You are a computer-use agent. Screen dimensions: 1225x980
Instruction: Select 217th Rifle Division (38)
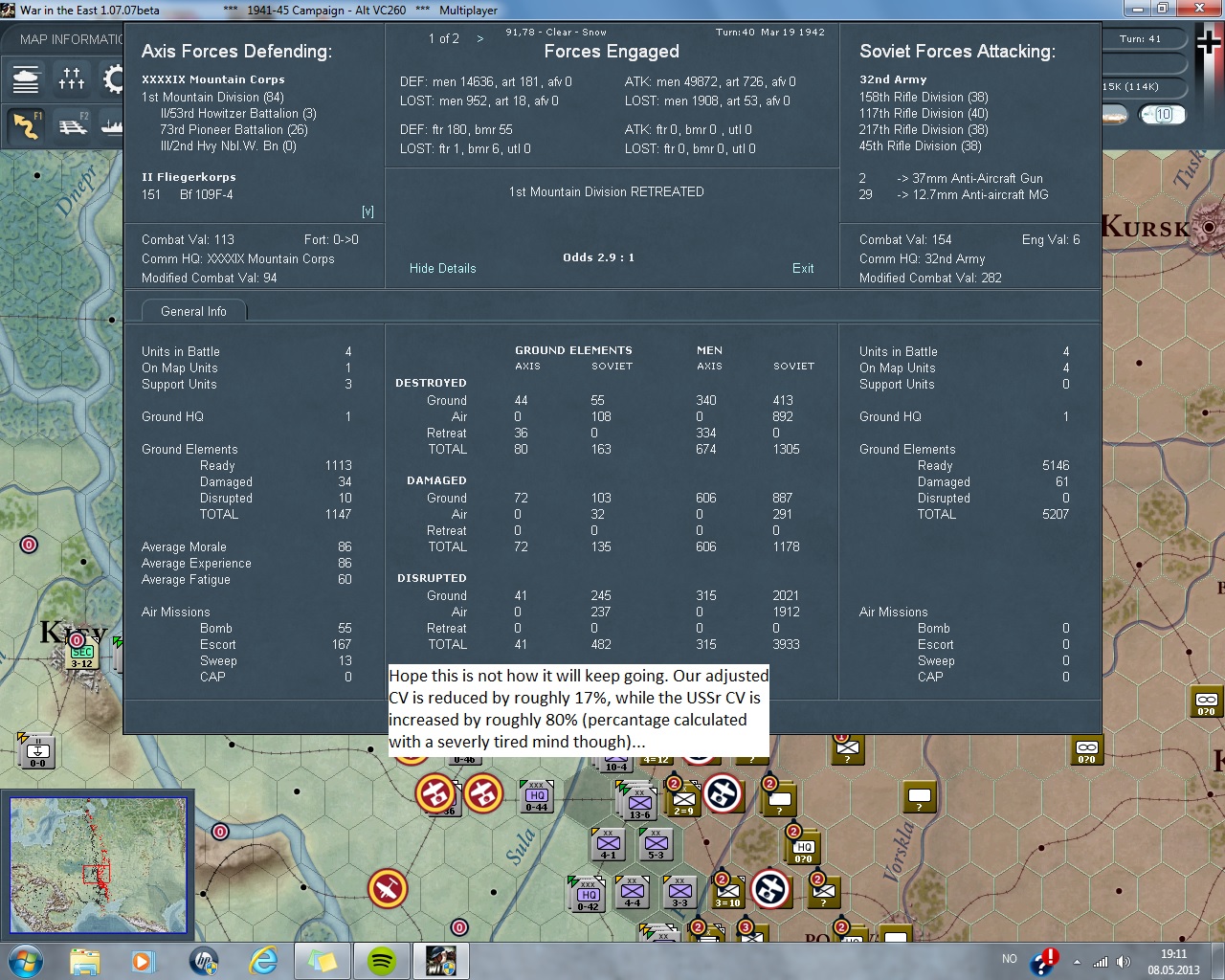pos(924,130)
